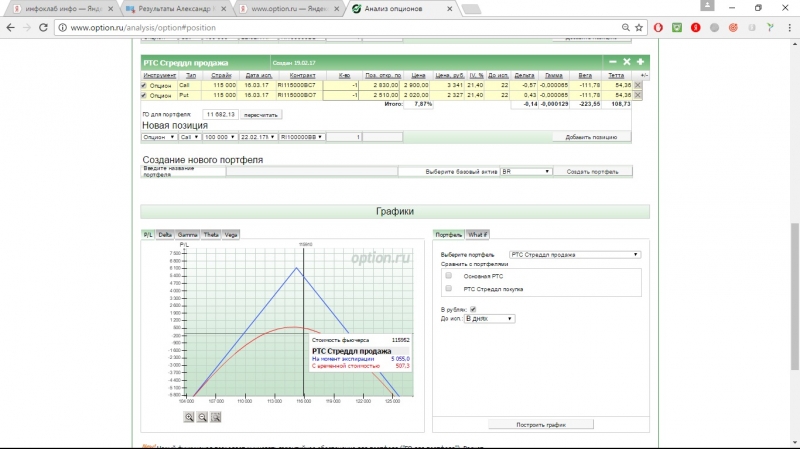Check РТС Стреддл покупка comparison portfolio

coord(448,288)
